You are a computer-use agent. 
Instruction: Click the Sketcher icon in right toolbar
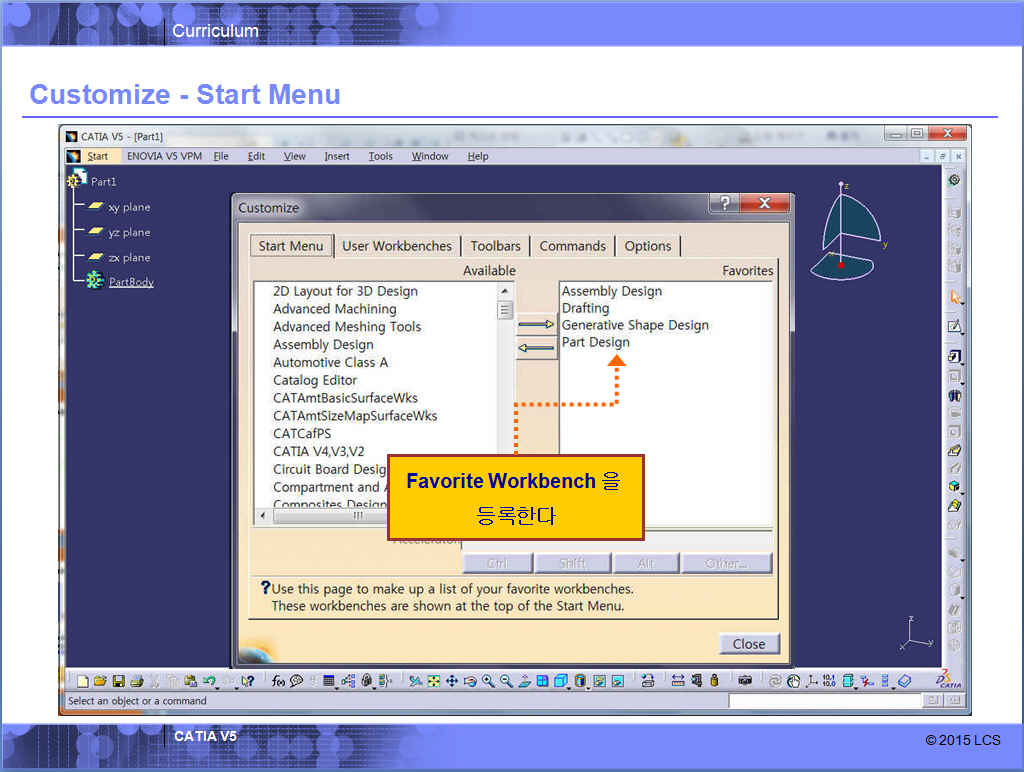[955, 326]
